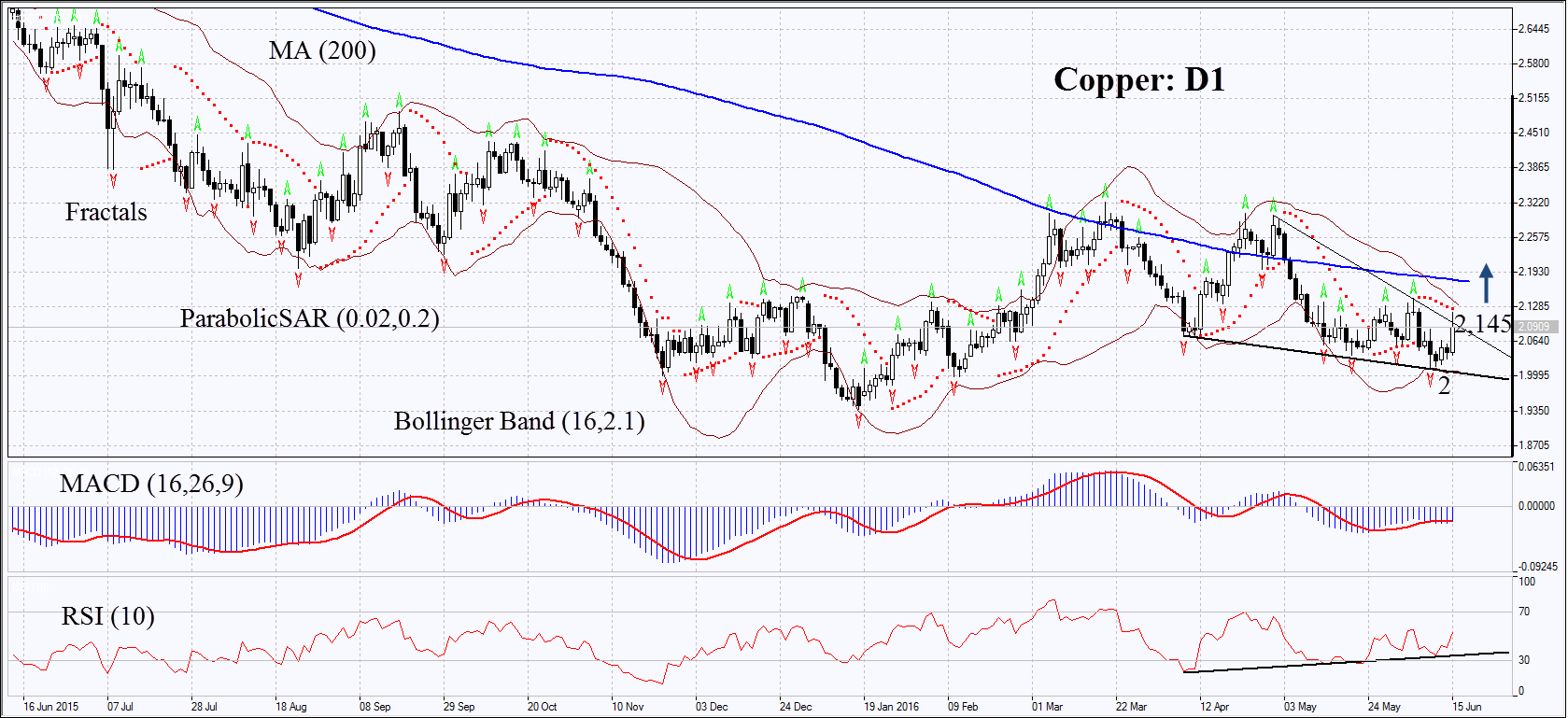Click the -0.09245 MACD scale value
The height and width of the screenshot is (718, 1568).
1536,567
